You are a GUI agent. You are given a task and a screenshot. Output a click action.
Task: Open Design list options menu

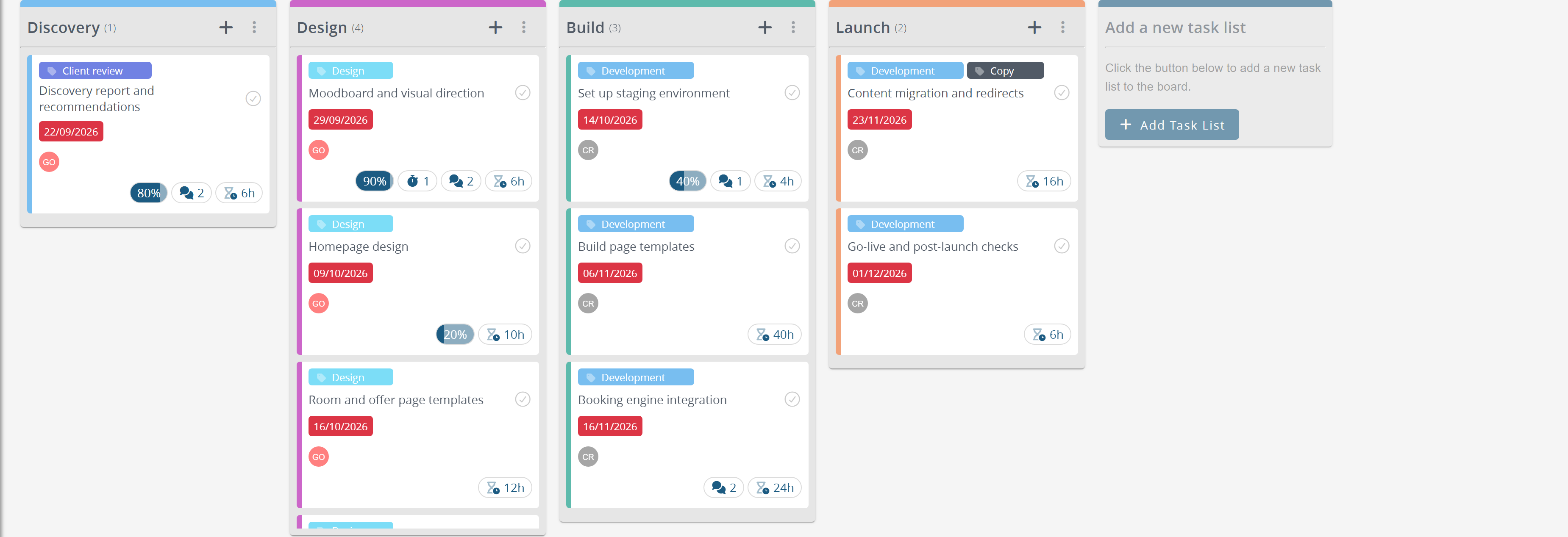click(x=523, y=28)
